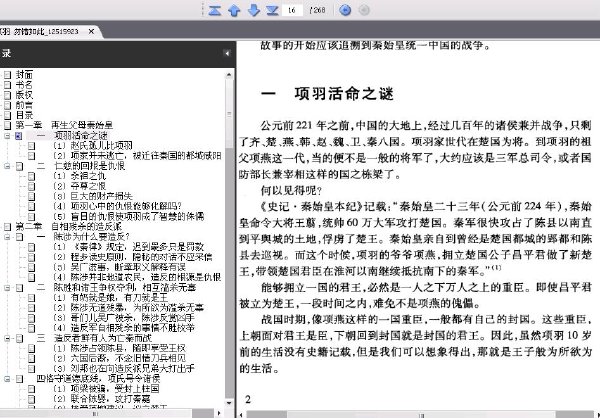Close the 劳神如此_12519923 document tab
Image resolution: width=600 pixels, height=418 pixels.
click(x=91, y=31)
